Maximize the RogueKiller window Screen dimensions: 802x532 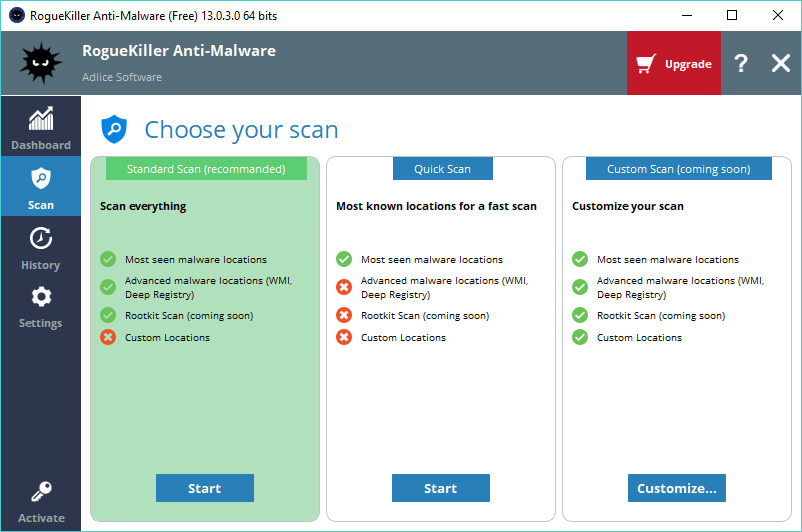pos(732,15)
